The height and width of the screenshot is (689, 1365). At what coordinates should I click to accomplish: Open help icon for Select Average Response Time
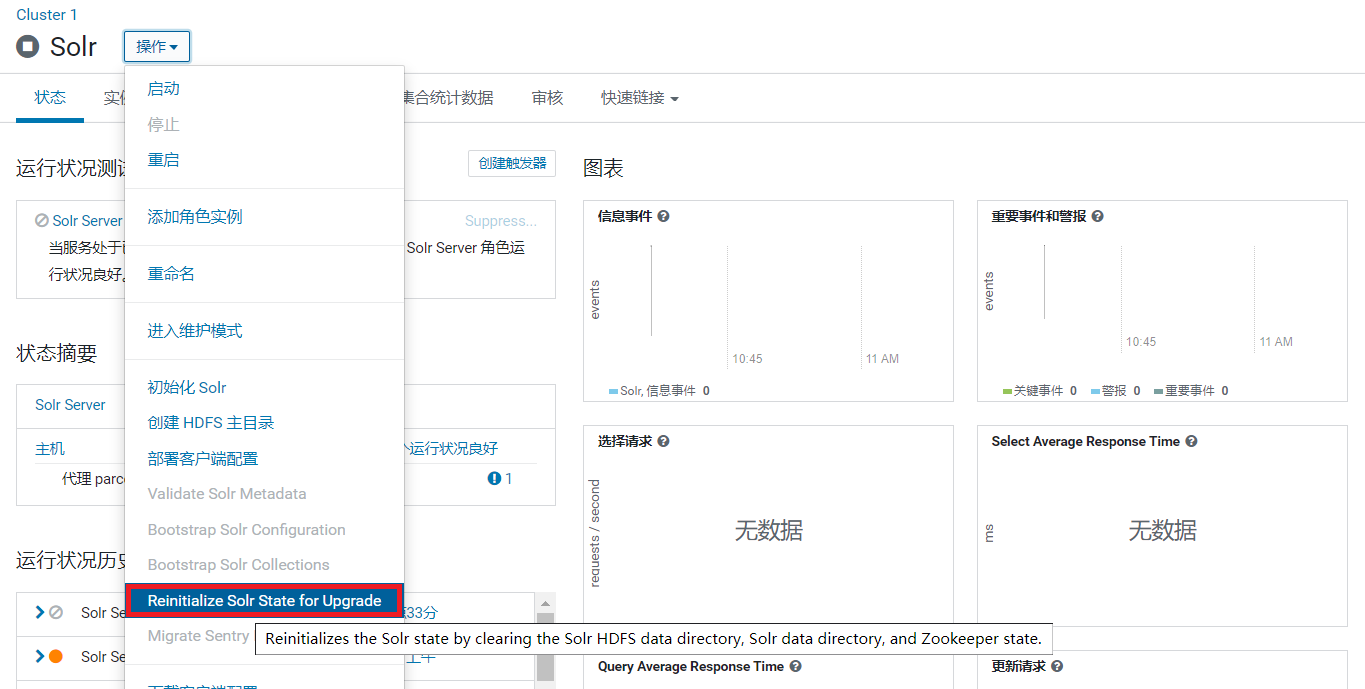(1191, 441)
